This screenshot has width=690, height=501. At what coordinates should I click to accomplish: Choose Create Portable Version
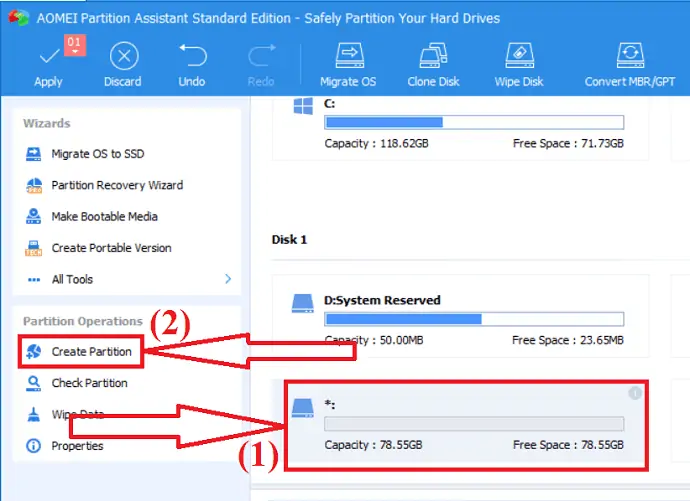pos(111,248)
